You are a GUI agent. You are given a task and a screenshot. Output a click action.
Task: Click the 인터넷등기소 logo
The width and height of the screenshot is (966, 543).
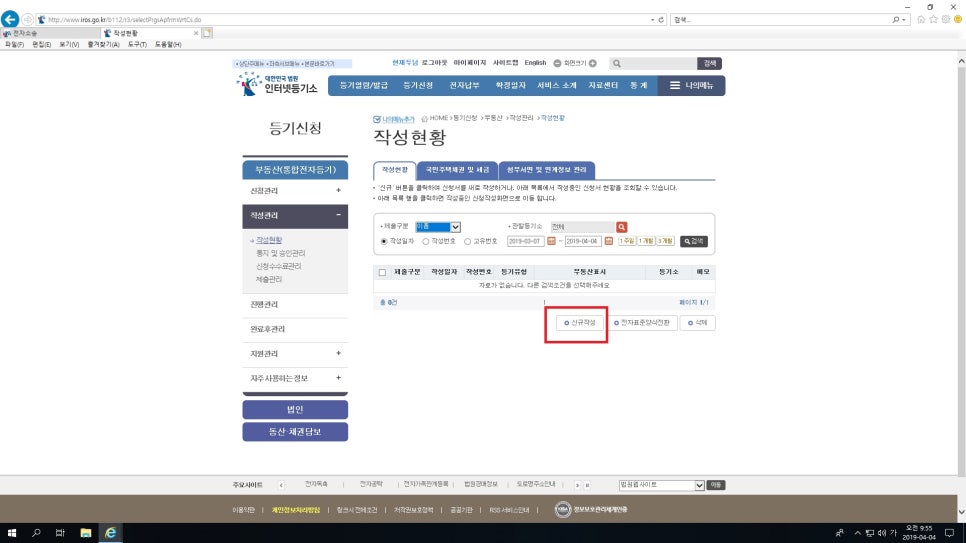coord(277,84)
